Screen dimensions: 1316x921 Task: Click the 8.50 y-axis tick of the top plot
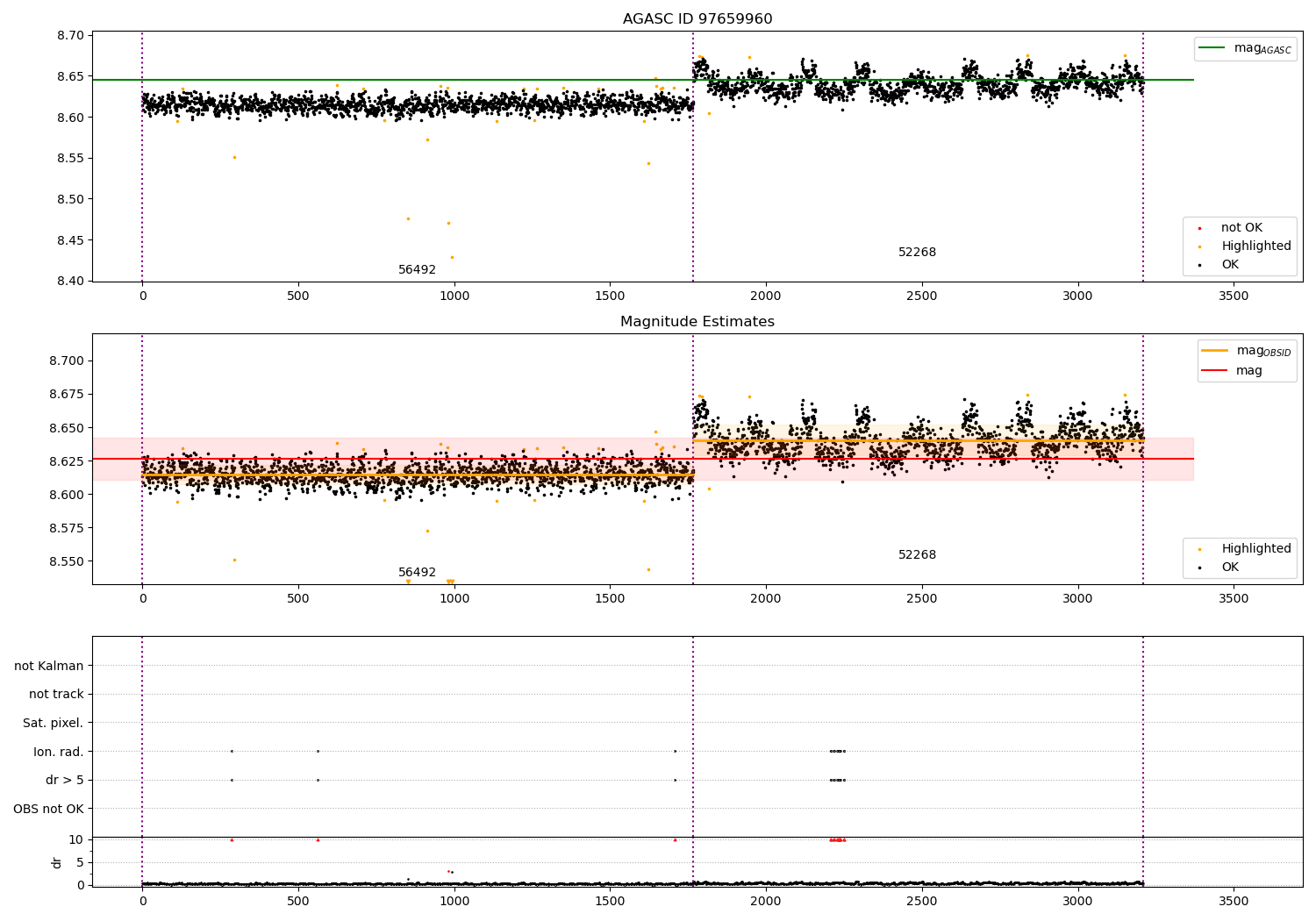coord(72,200)
